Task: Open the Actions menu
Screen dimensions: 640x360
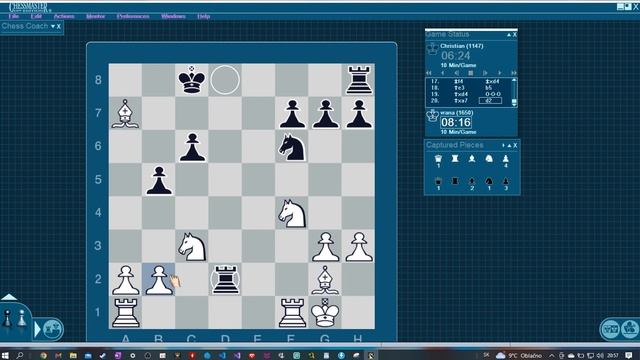Action: pos(64,16)
